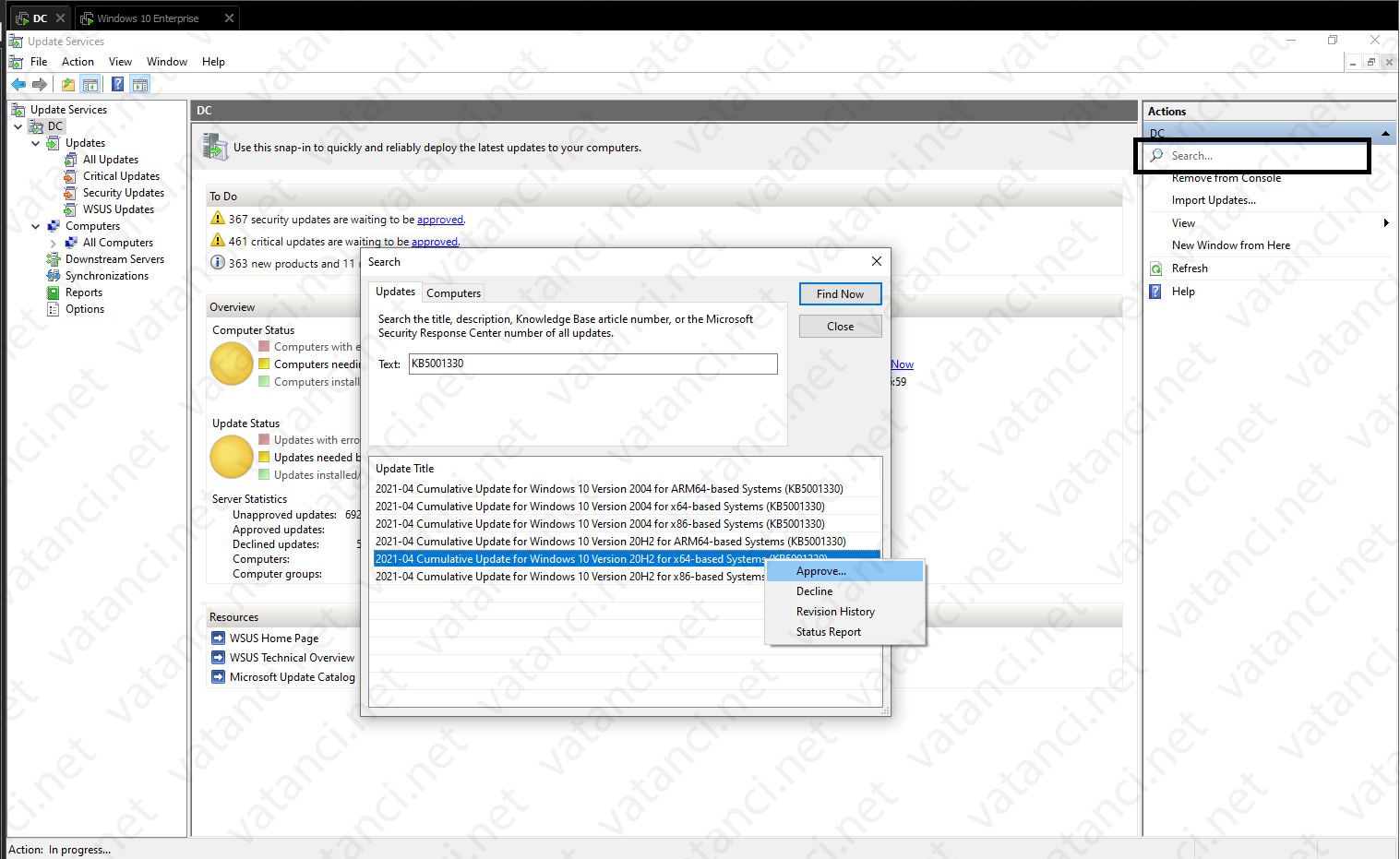1400x859 pixels.
Task: Select Synchronizations in the tree
Action: pos(106,276)
